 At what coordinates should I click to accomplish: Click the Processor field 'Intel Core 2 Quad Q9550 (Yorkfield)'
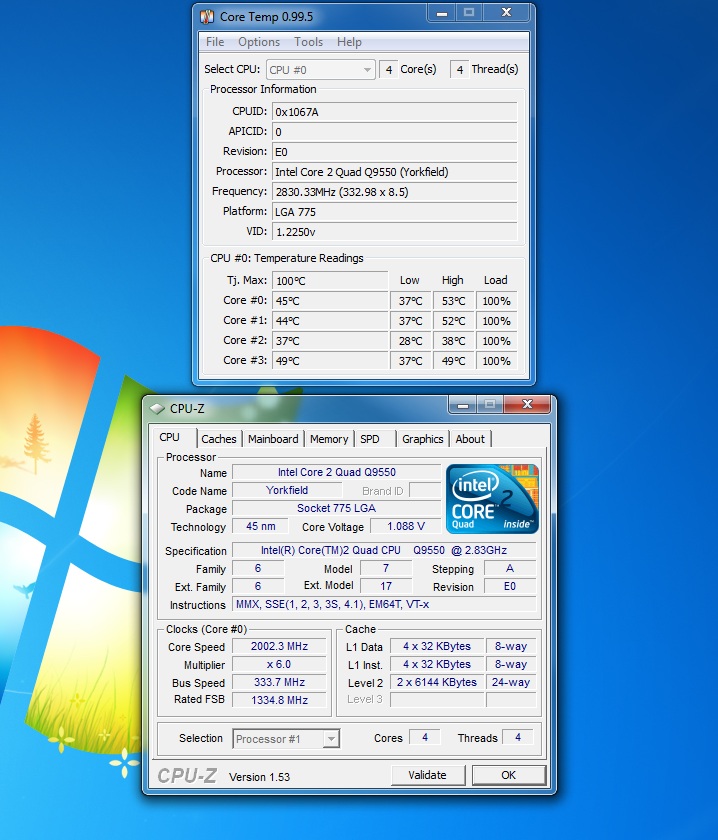[394, 171]
